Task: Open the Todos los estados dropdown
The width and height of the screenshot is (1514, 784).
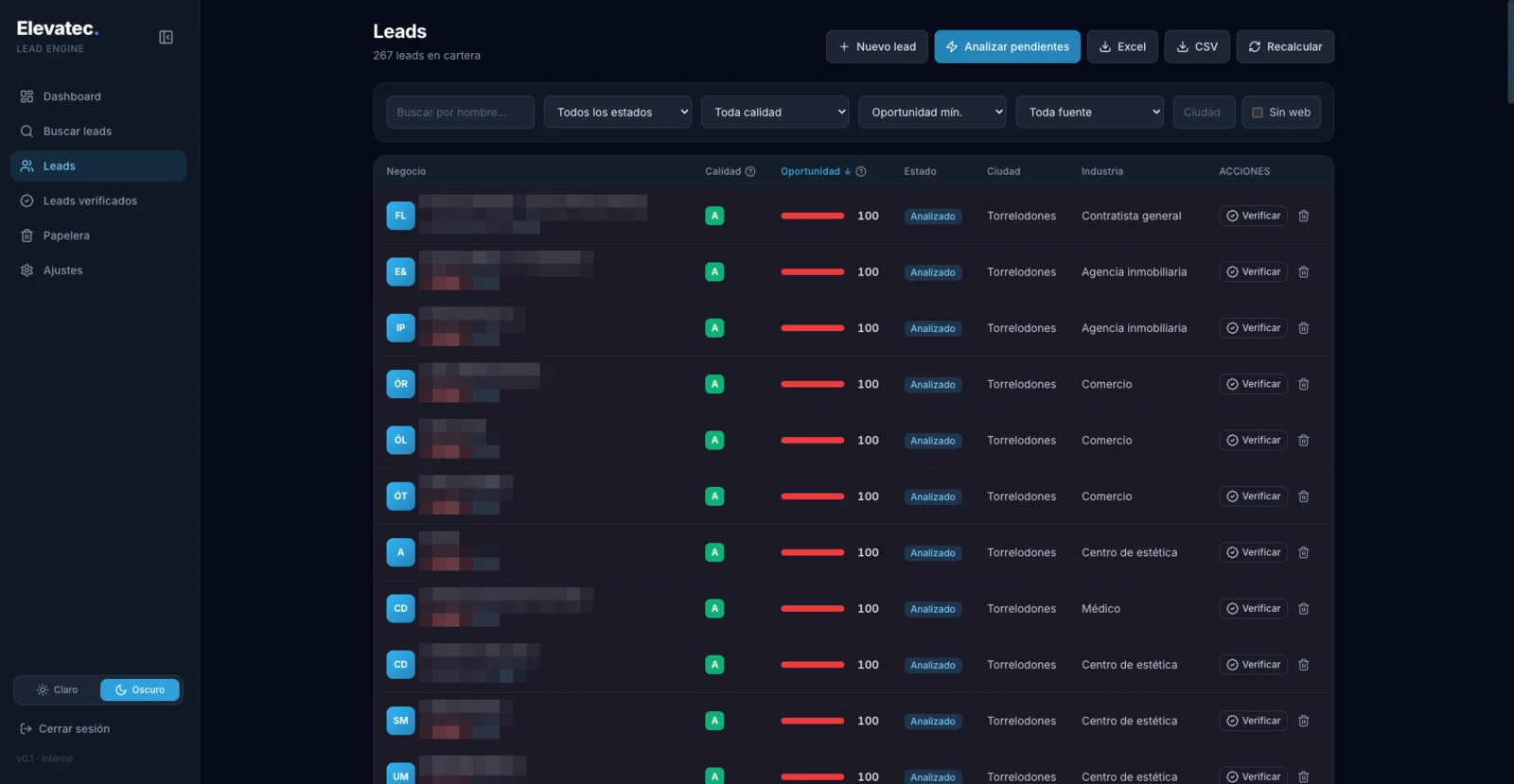Action: click(617, 112)
